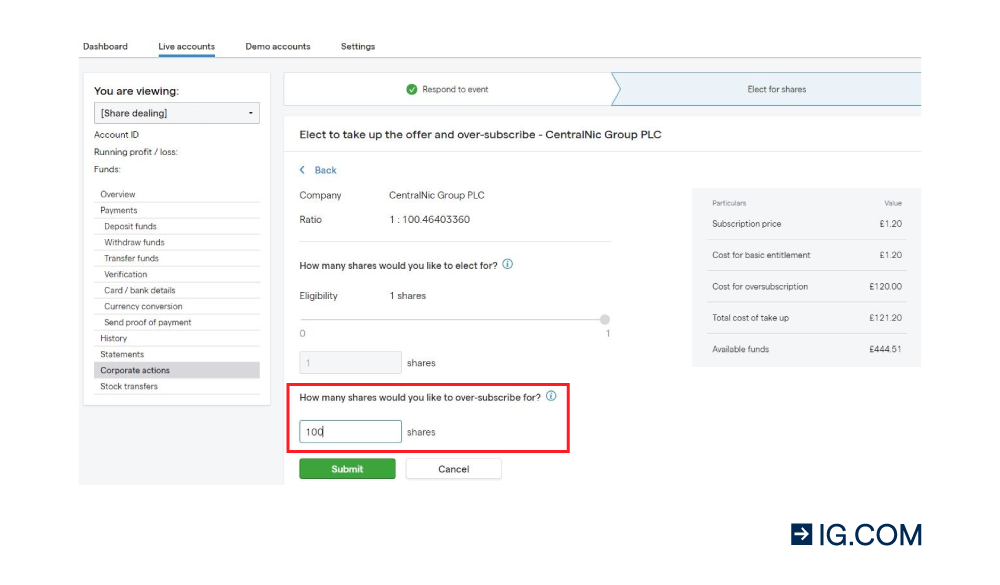Image resolution: width=1000 pixels, height=585 pixels.
Task: Open the Settings tab
Action: coord(358,47)
